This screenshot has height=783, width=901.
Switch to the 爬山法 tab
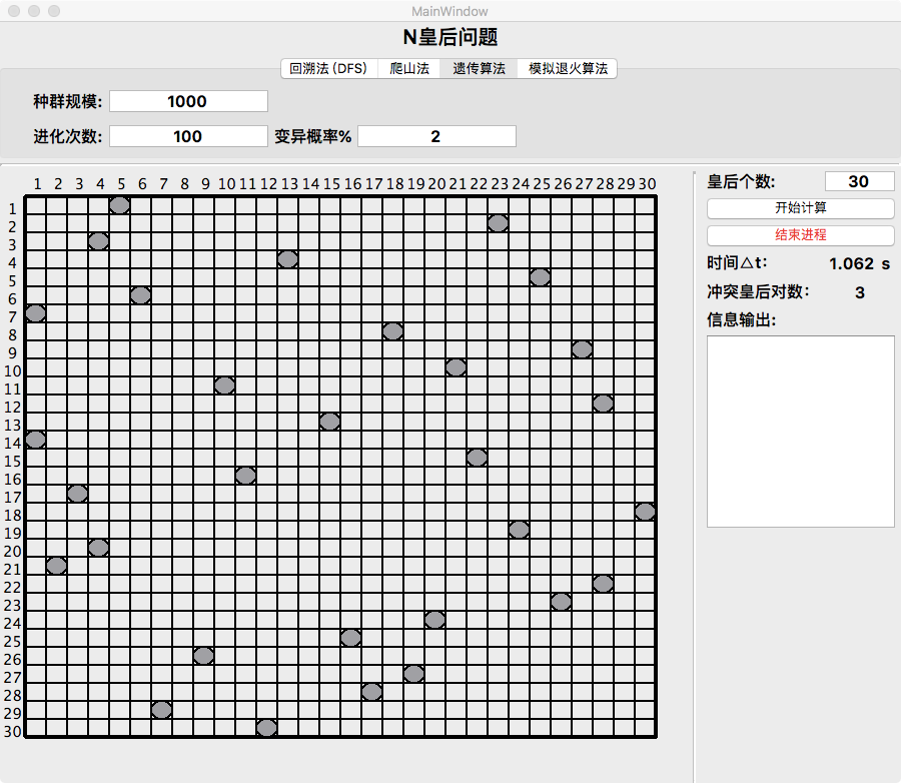pyautogui.click(x=409, y=68)
